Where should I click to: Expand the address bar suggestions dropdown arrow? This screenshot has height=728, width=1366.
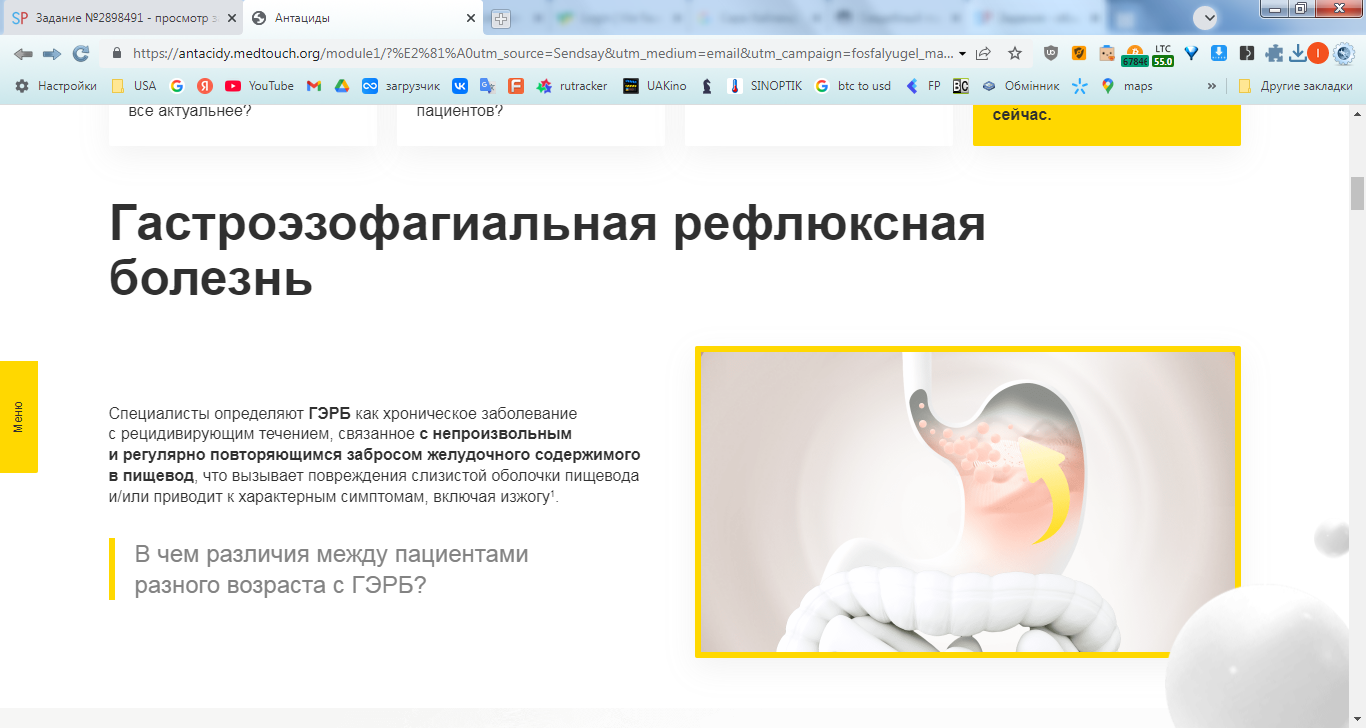[962, 54]
